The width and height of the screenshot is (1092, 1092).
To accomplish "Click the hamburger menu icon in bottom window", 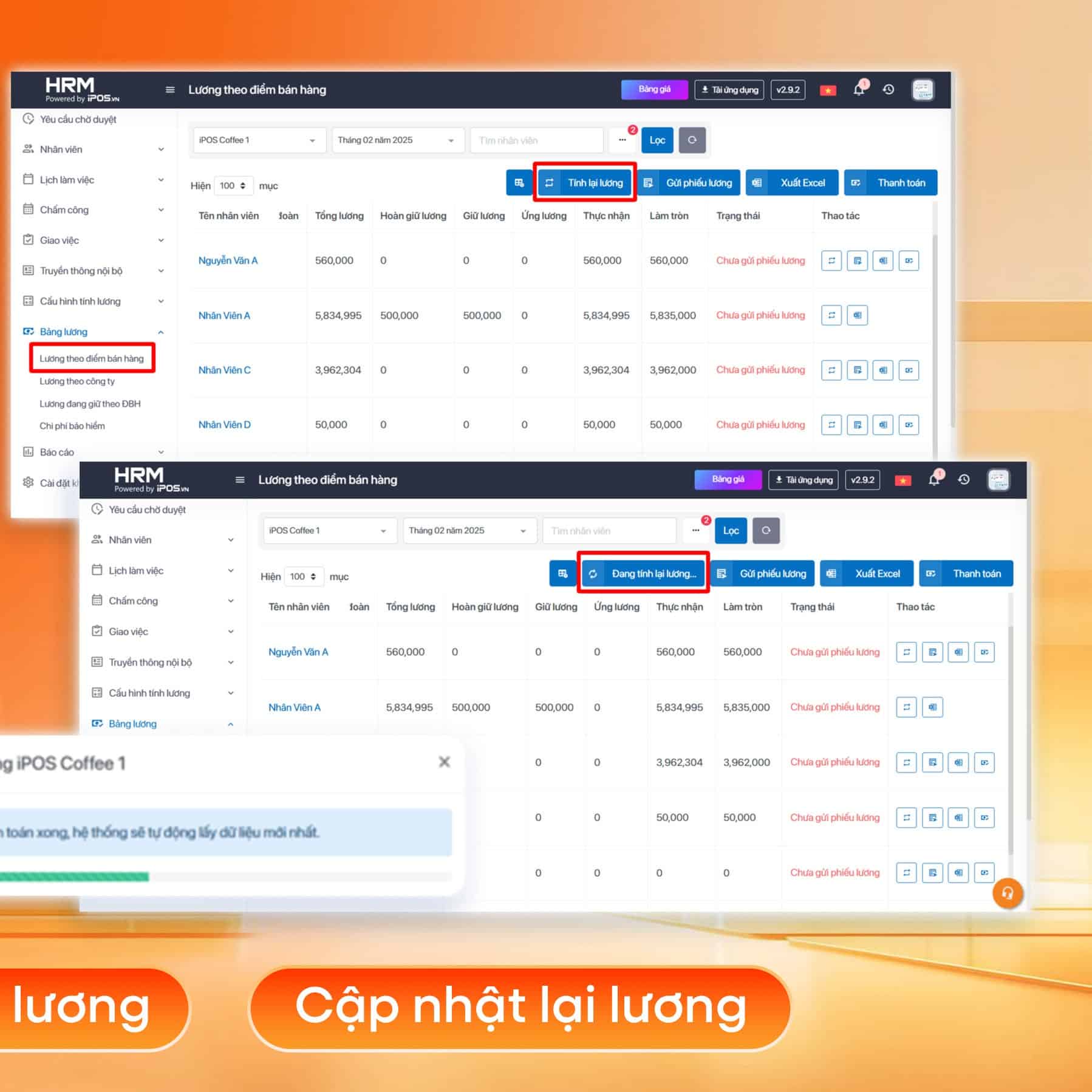I will pyautogui.click(x=240, y=480).
